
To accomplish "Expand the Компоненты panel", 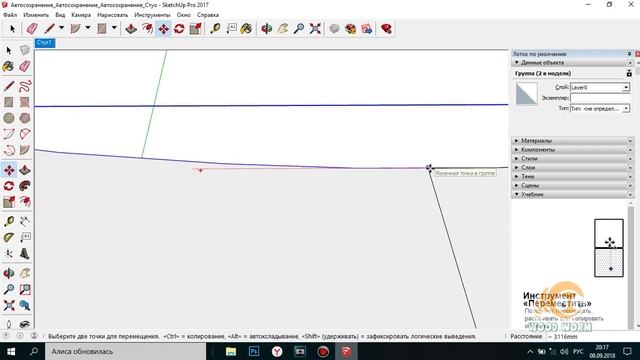I will pos(573,149).
